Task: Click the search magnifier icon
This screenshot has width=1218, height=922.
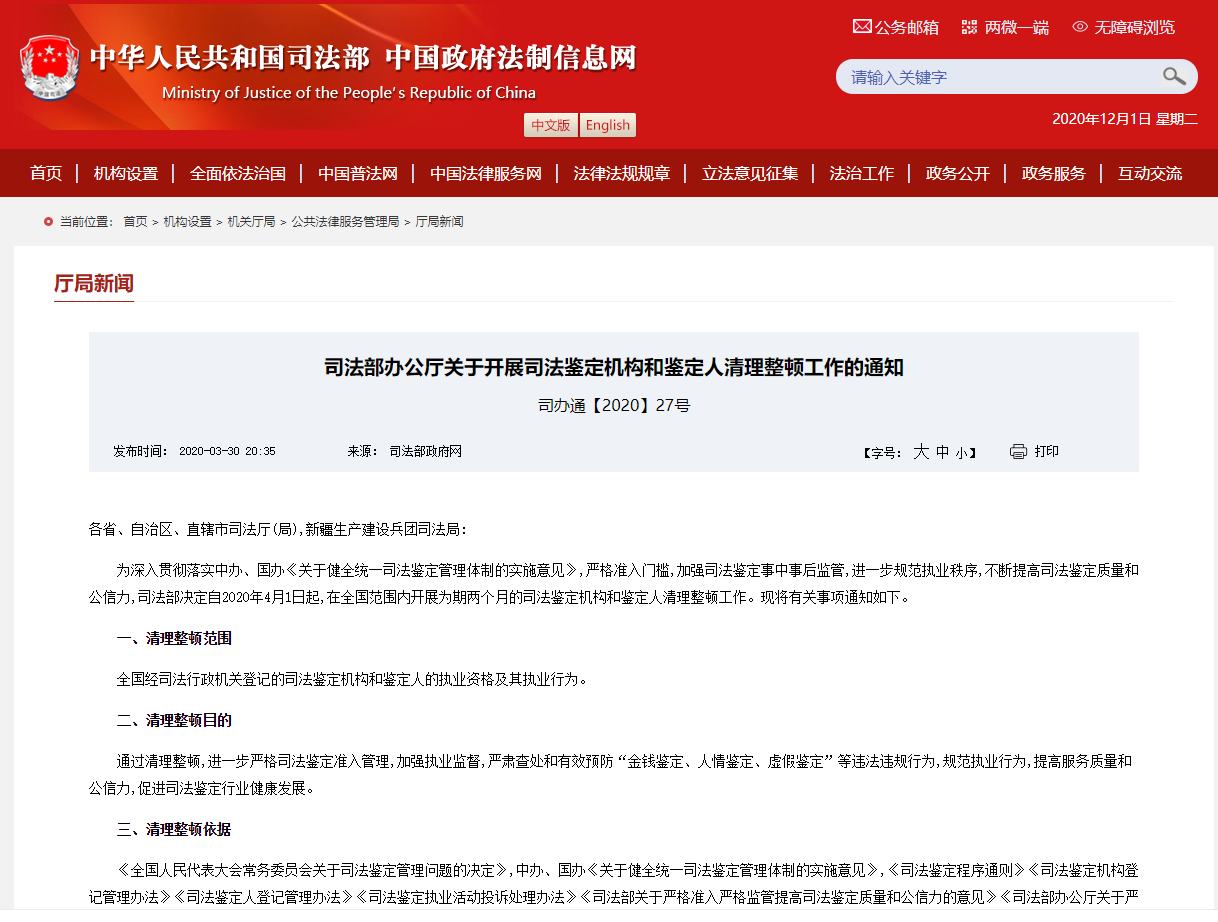Action: pyautogui.click(x=1174, y=77)
